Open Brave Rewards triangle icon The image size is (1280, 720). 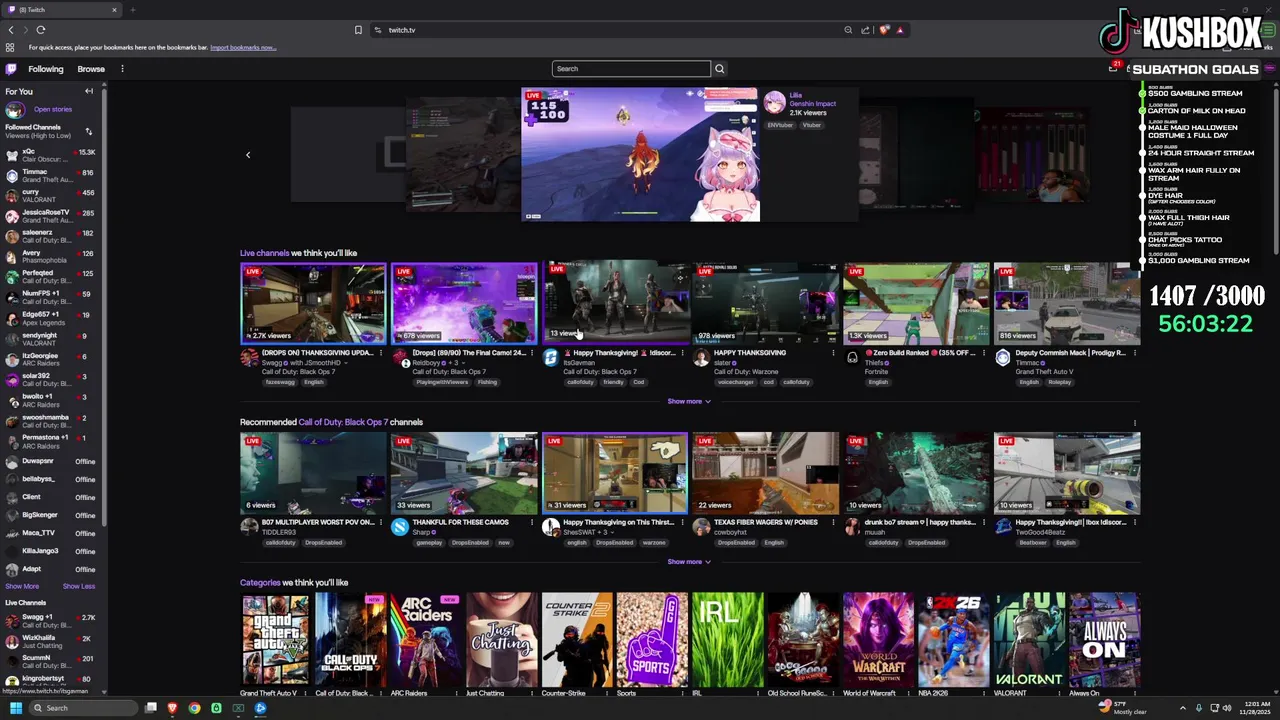pos(900,30)
